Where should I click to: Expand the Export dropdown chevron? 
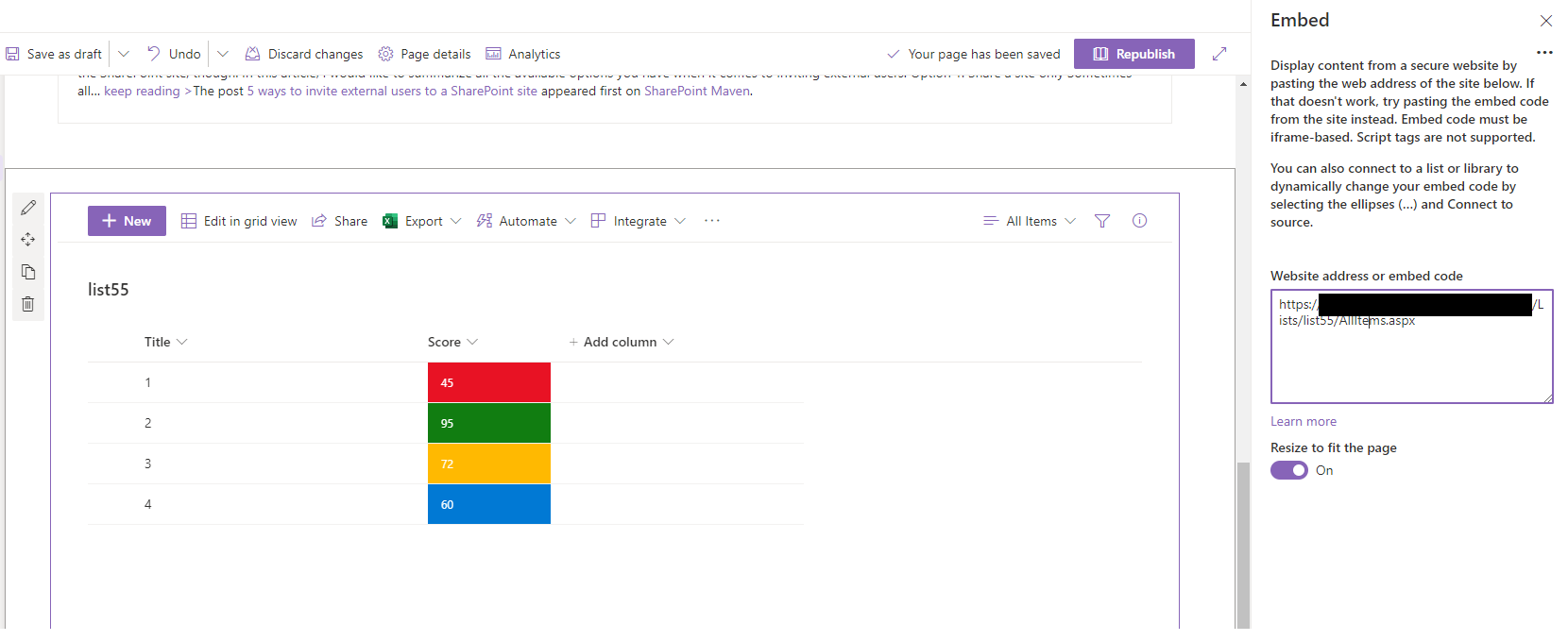(x=456, y=221)
